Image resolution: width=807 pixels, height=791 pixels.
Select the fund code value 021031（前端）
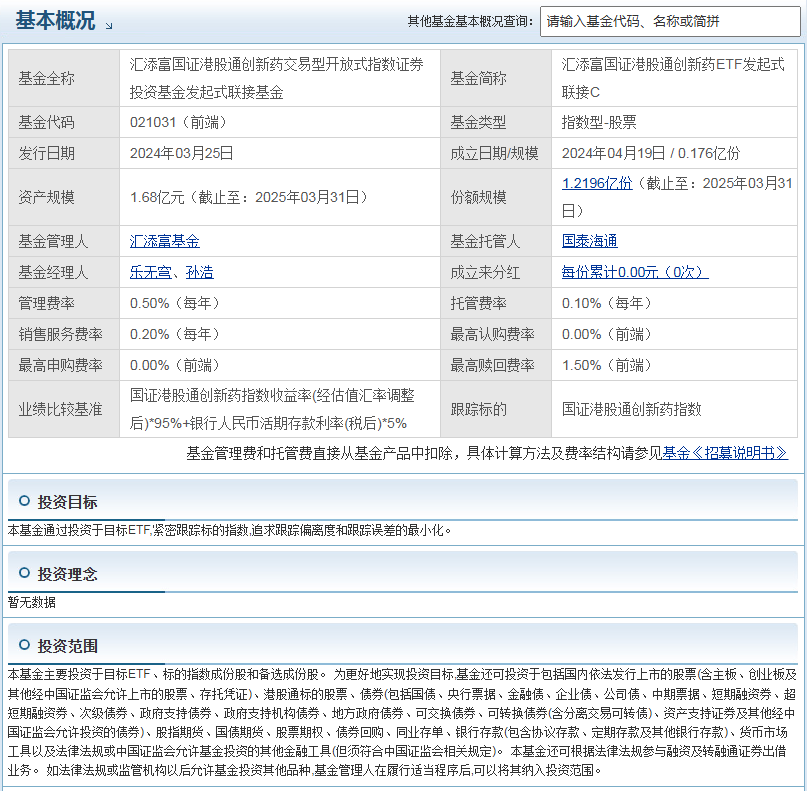tap(179, 122)
